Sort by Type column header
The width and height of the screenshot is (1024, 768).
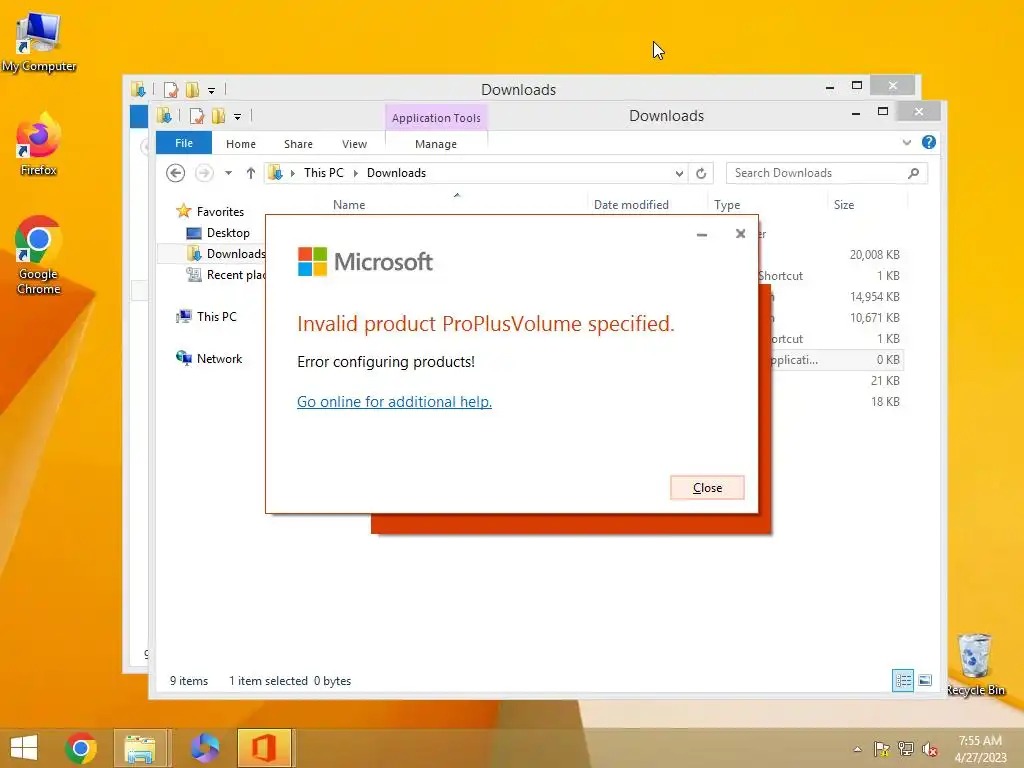[x=727, y=205]
